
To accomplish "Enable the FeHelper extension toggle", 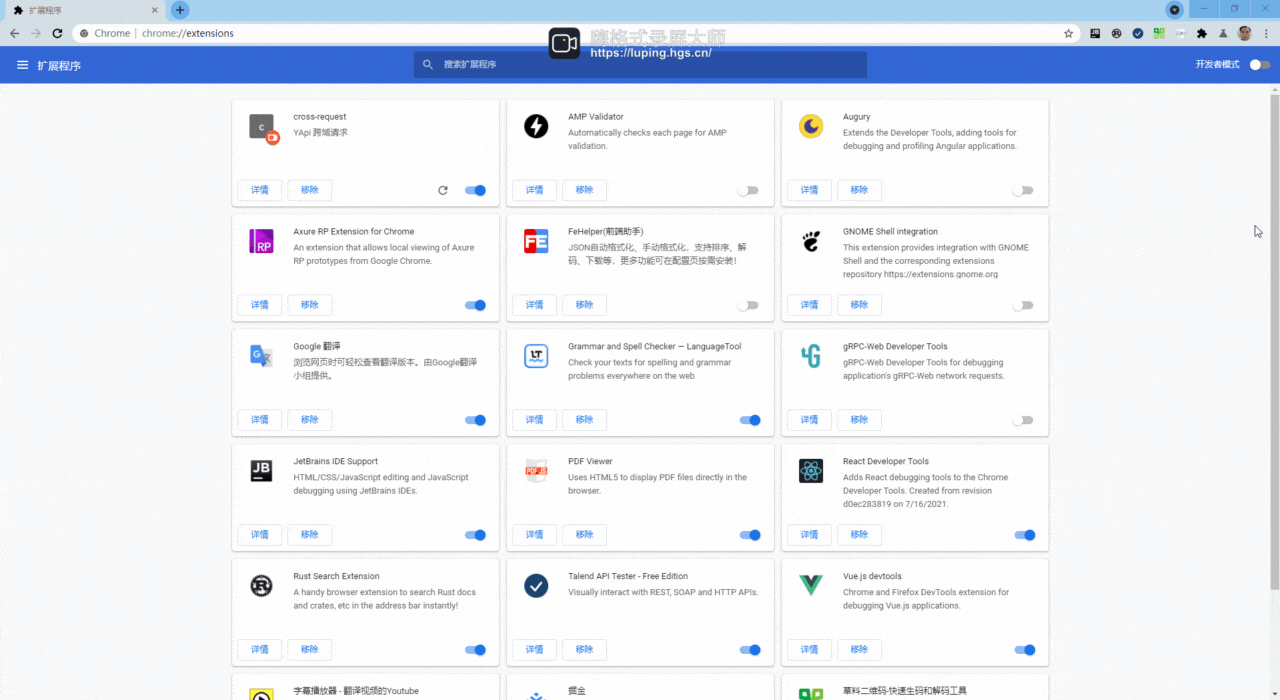I will tap(748, 305).
